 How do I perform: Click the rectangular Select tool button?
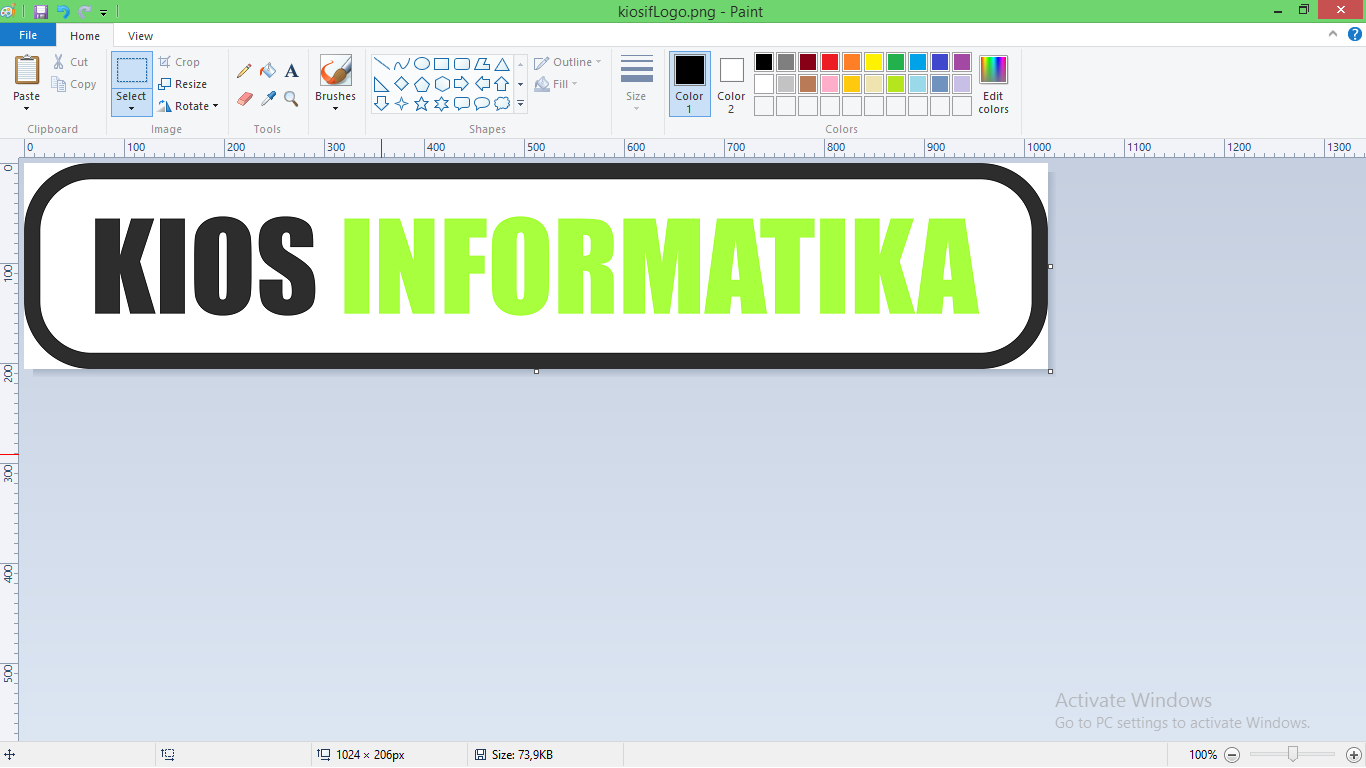[131, 70]
